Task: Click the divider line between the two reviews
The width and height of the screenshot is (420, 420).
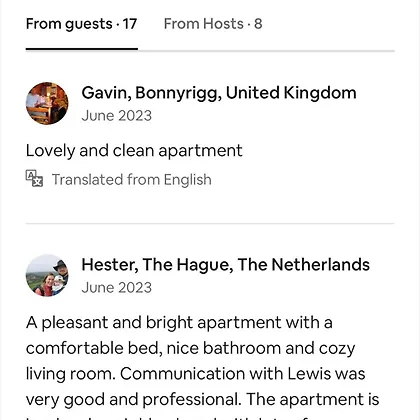Action: [210, 223]
